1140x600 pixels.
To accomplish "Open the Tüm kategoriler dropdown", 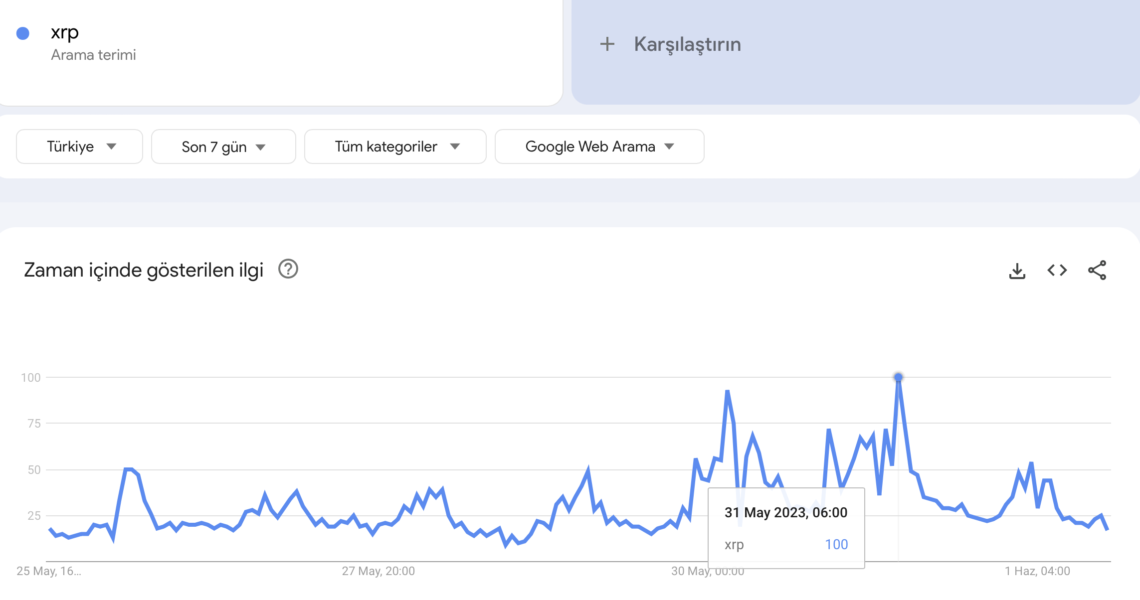I will click(x=396, y=146).
